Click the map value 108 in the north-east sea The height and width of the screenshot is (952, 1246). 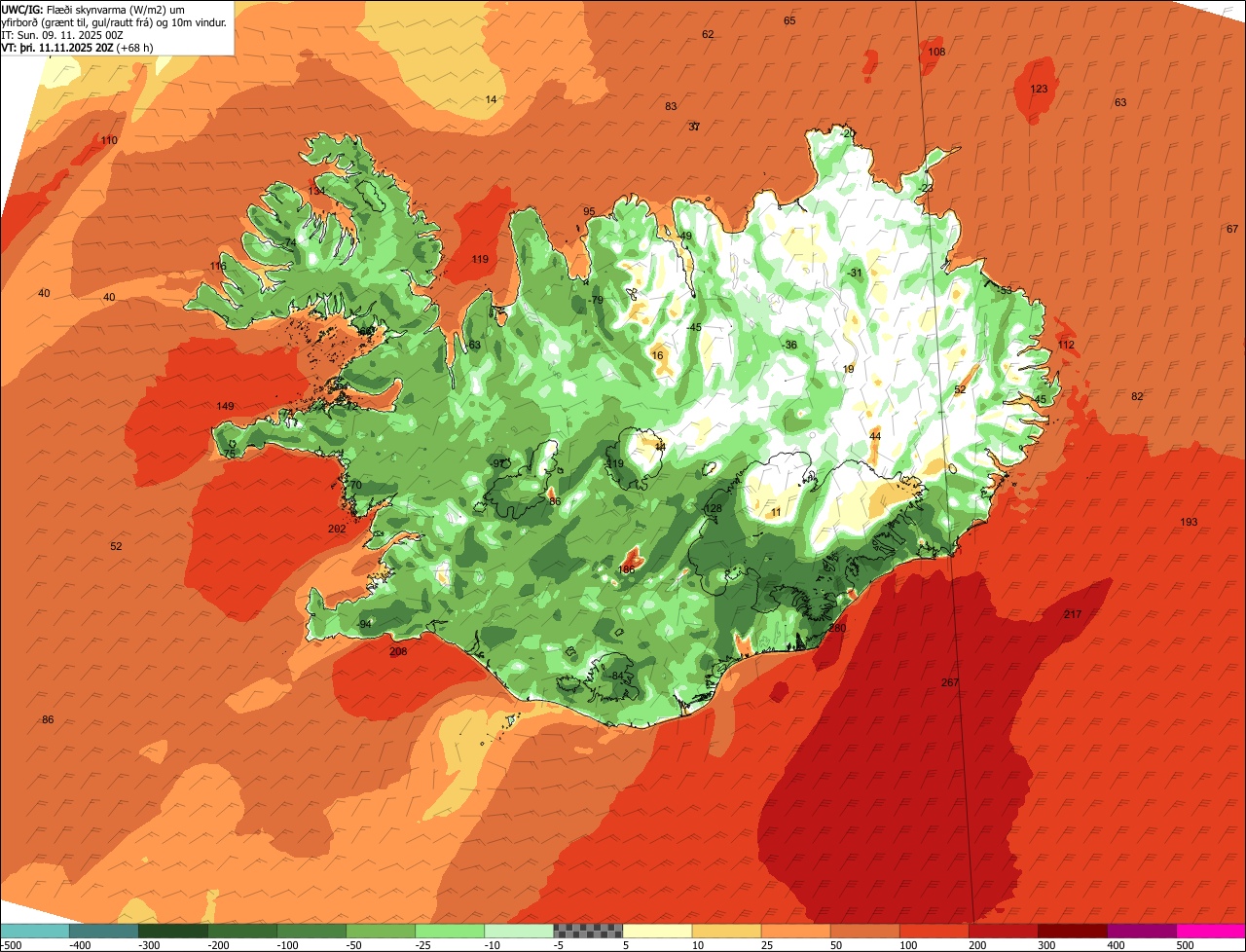point(936,52)
